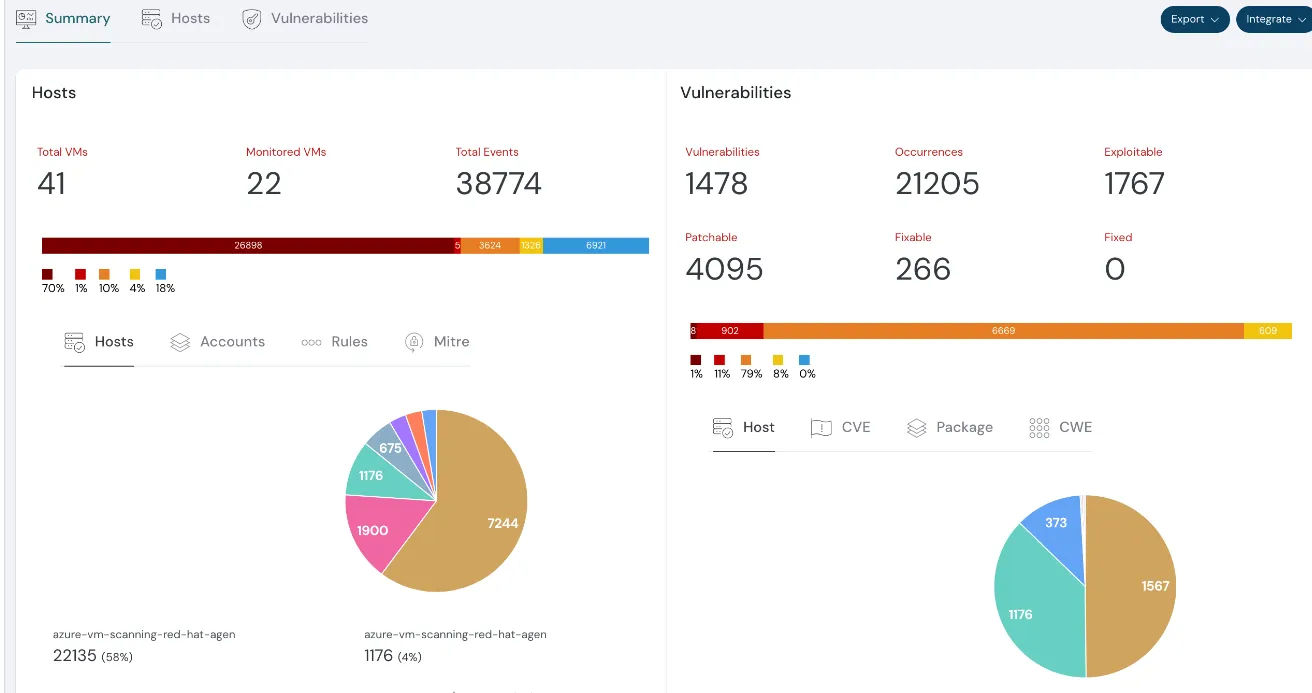1312x693 pixels.
Task: Click the CWE grid icon
Action: pos(1039,428)
